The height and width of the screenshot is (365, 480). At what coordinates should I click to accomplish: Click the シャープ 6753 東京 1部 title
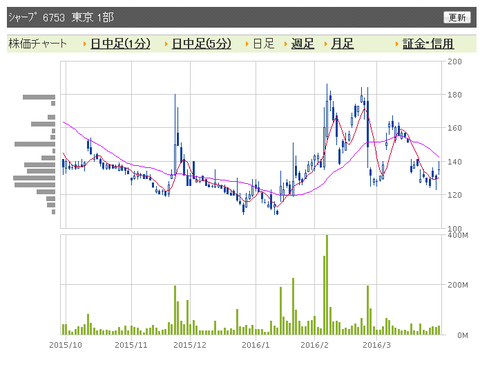(61, 17)
